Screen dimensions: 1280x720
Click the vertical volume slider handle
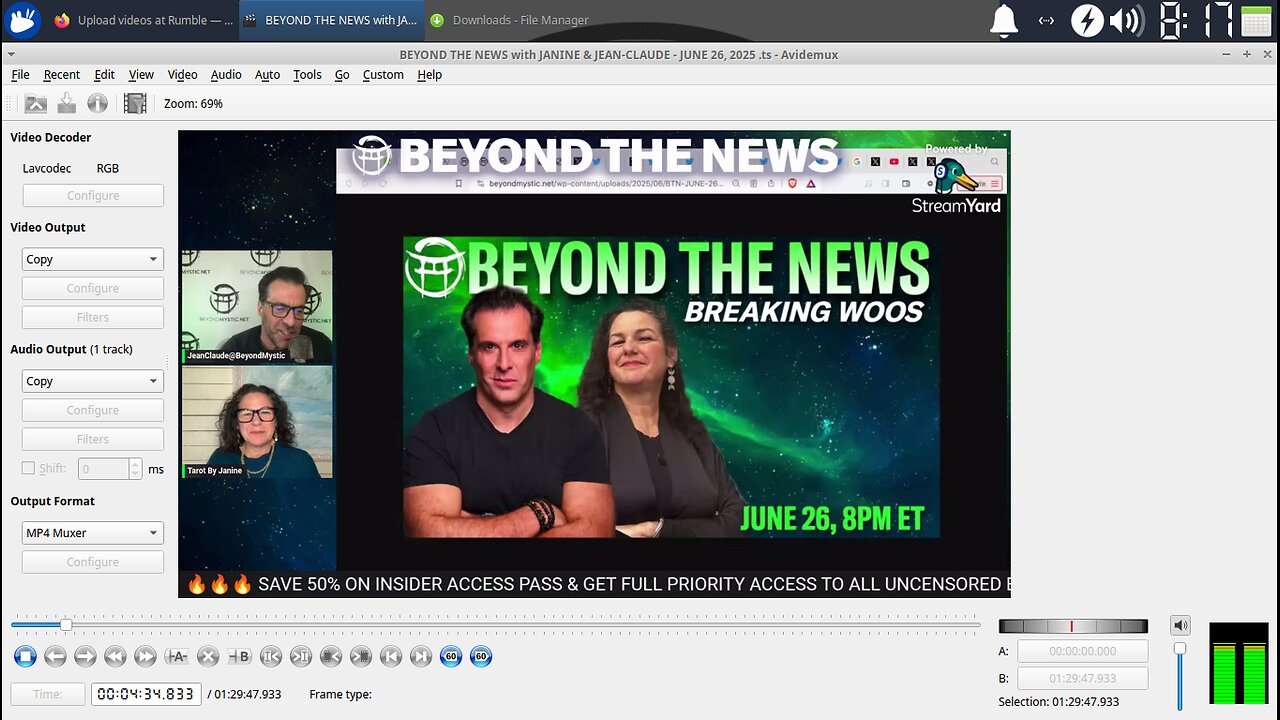coord(1180,649)
